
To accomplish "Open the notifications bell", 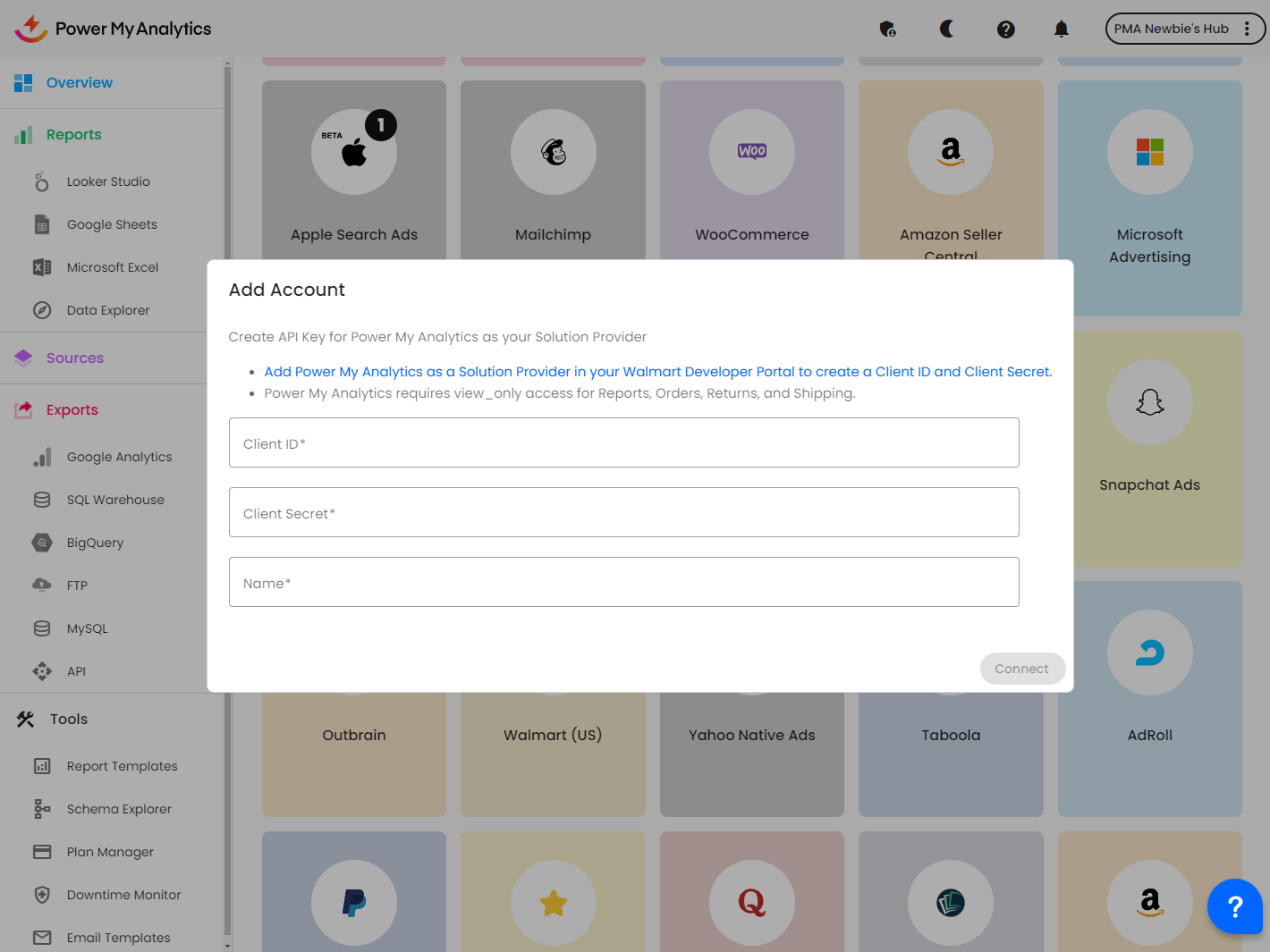I will 1061,29.
